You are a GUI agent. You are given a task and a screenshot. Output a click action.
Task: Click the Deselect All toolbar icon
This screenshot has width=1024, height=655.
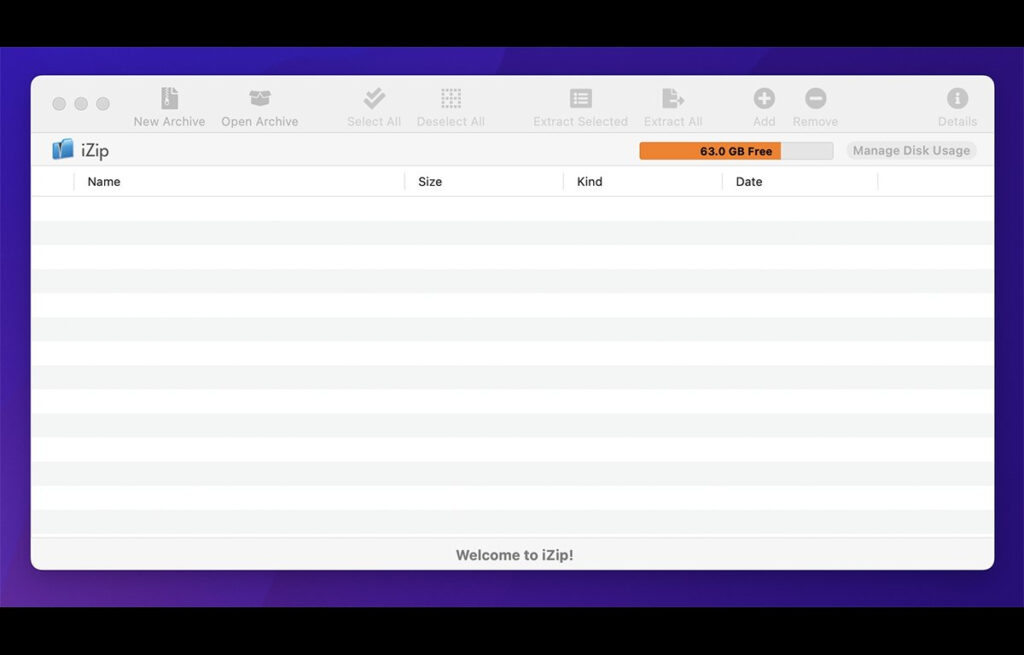pos(451,99)
